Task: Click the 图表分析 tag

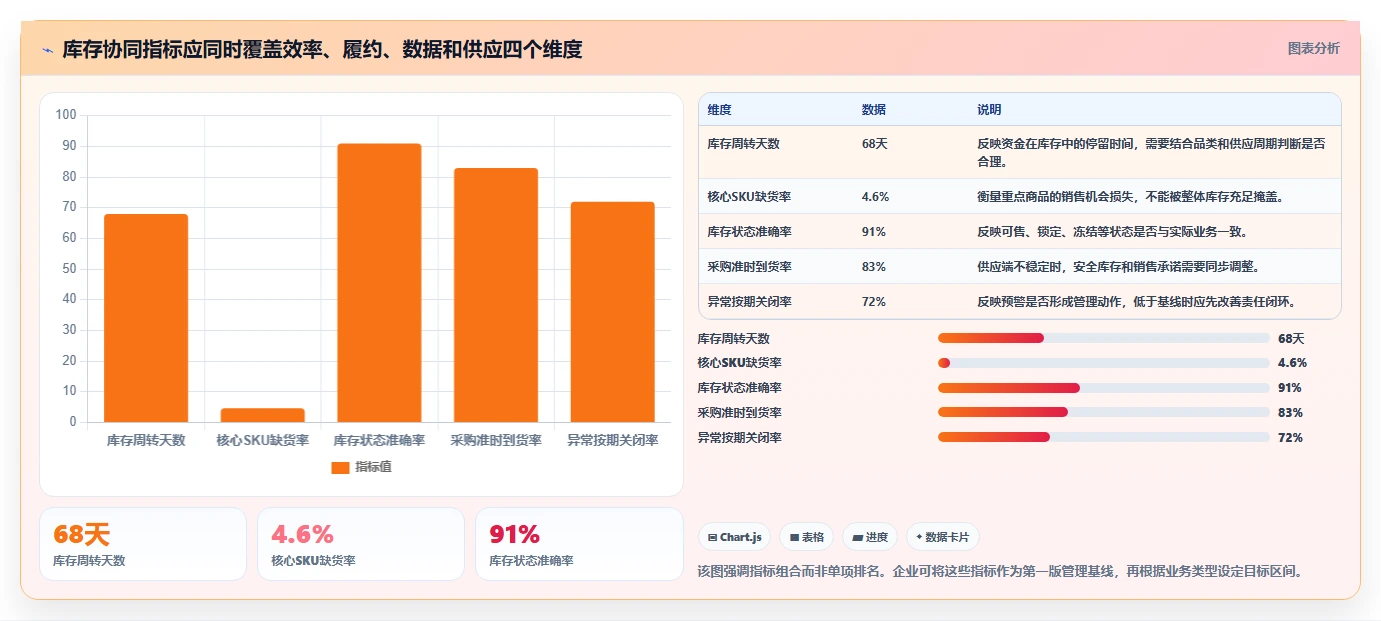Action: (1313, 48)
